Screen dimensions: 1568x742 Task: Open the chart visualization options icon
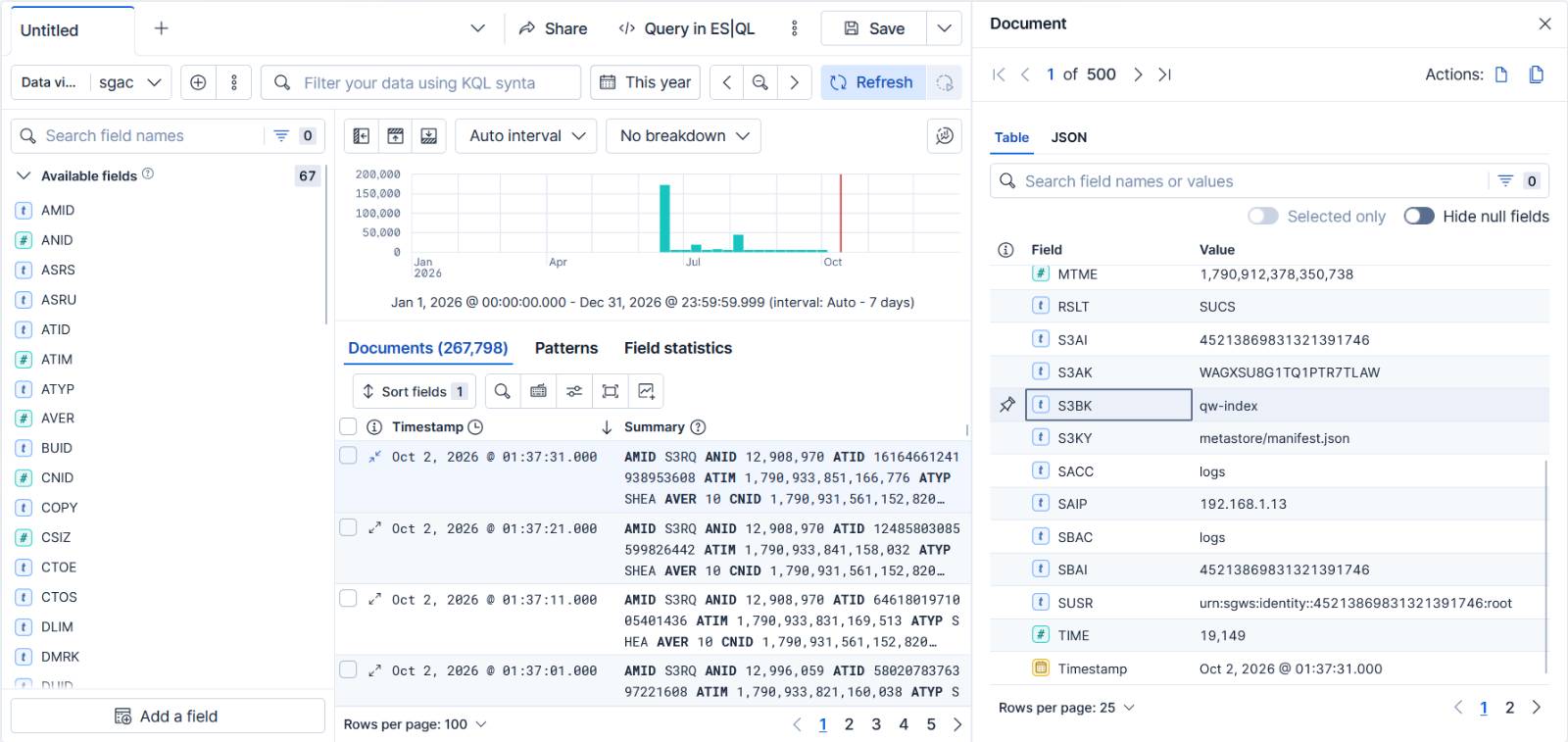945,136
